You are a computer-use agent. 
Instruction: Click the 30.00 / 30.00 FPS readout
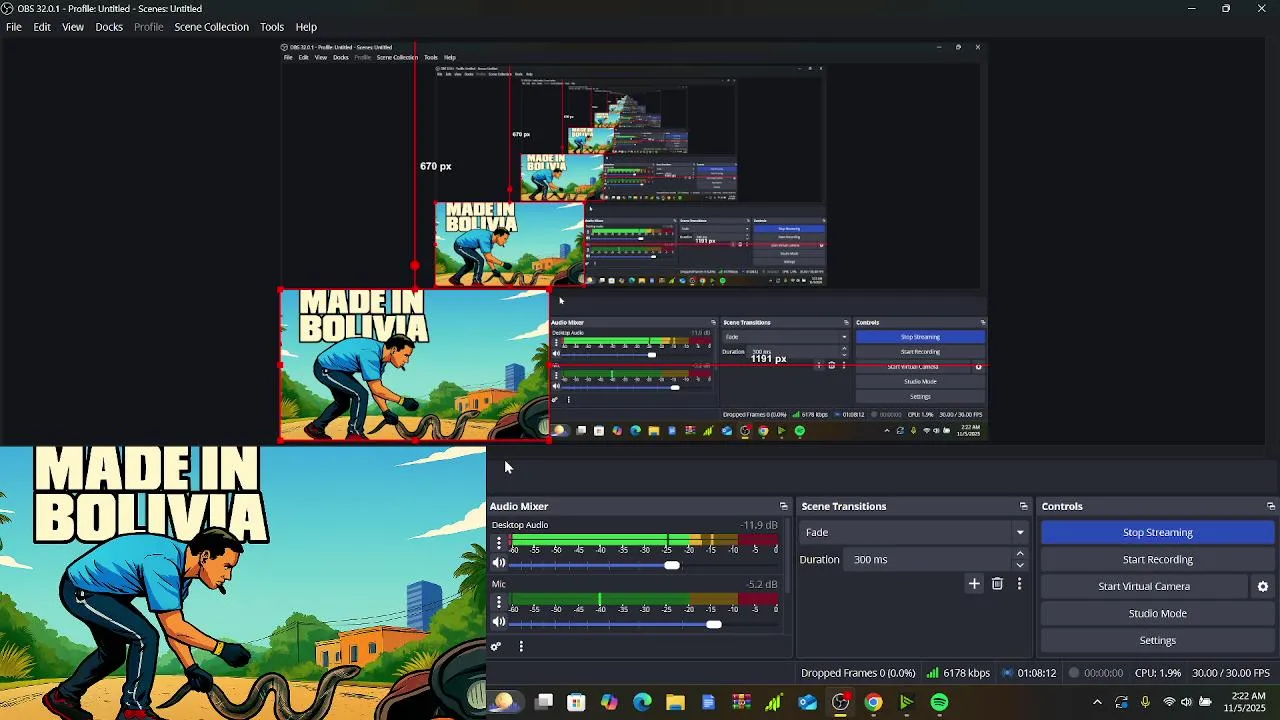pyautogui.click(x=1231, y=673)
